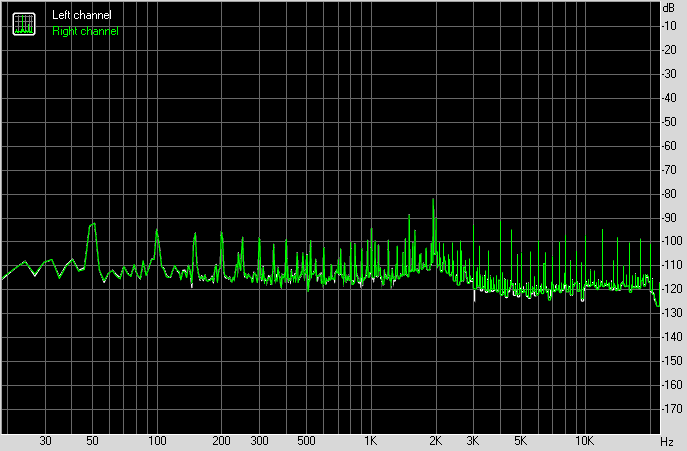Click the -110 dB axis label
Image resolution: width=687 pixels, height=451 pixels.
[672, 265]
